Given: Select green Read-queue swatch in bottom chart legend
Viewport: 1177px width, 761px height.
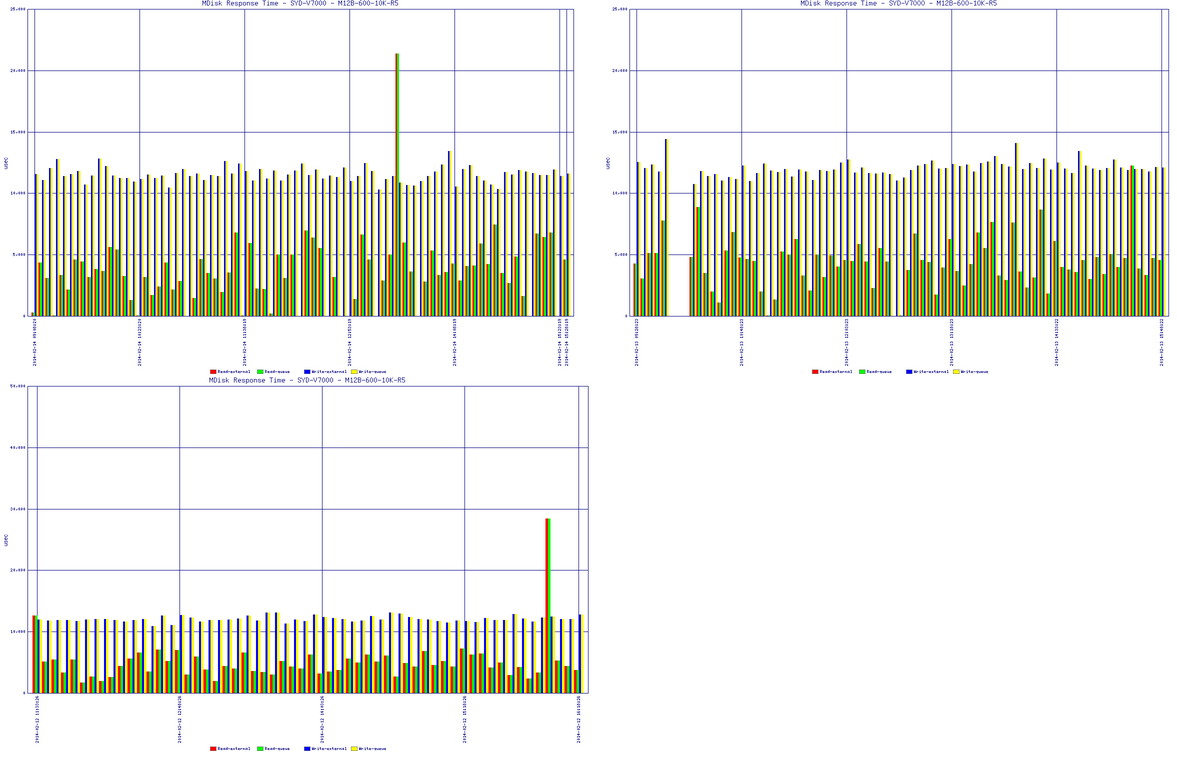Looking at the screenshot, I should click(260, 749).
